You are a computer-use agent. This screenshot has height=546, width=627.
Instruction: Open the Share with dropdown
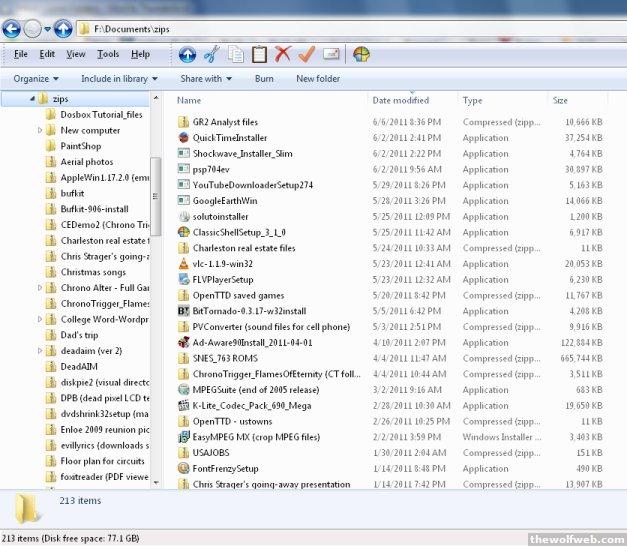(205, 79)
